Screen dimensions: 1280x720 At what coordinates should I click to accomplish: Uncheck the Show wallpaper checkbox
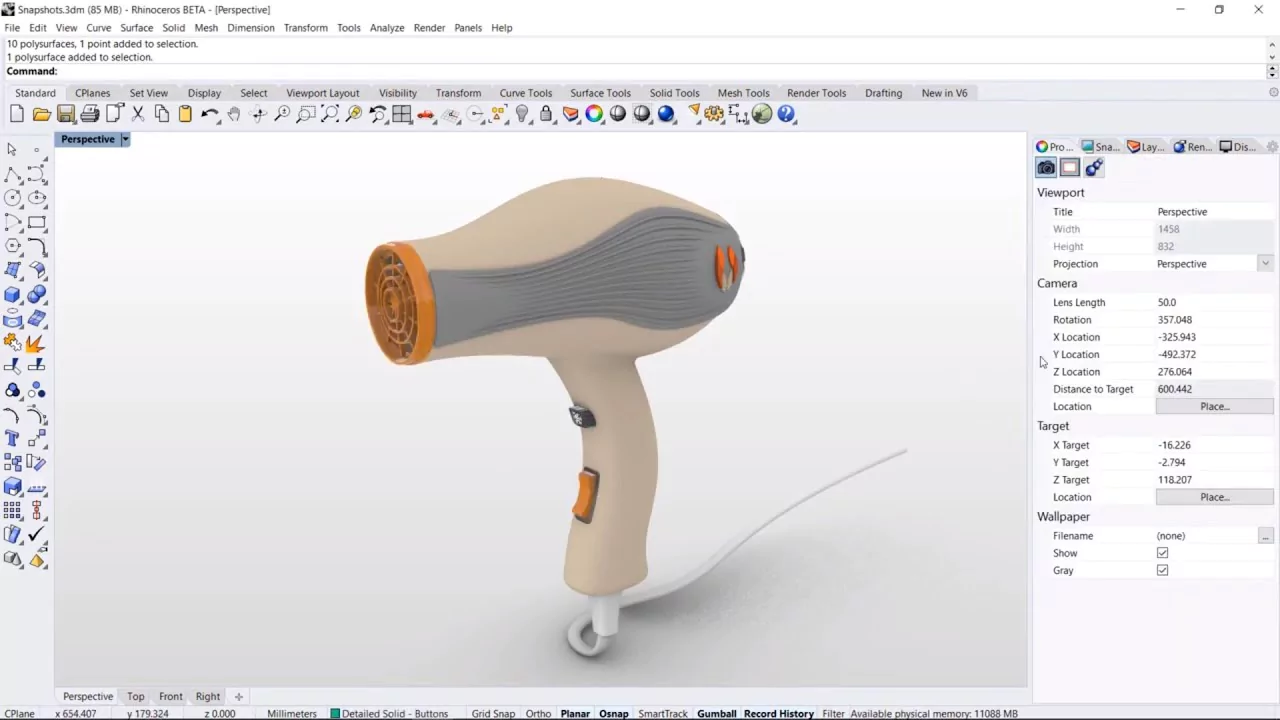(1162, 553)
